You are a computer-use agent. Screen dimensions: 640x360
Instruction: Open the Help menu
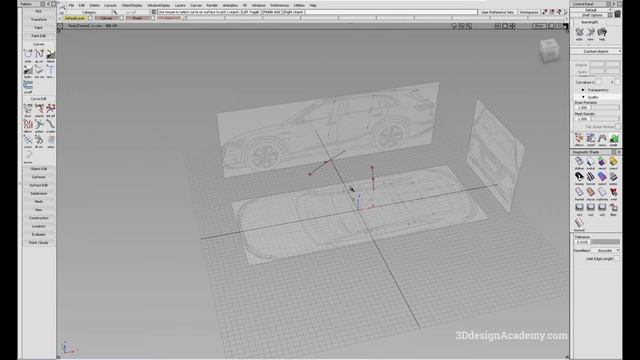click(313, 5)
